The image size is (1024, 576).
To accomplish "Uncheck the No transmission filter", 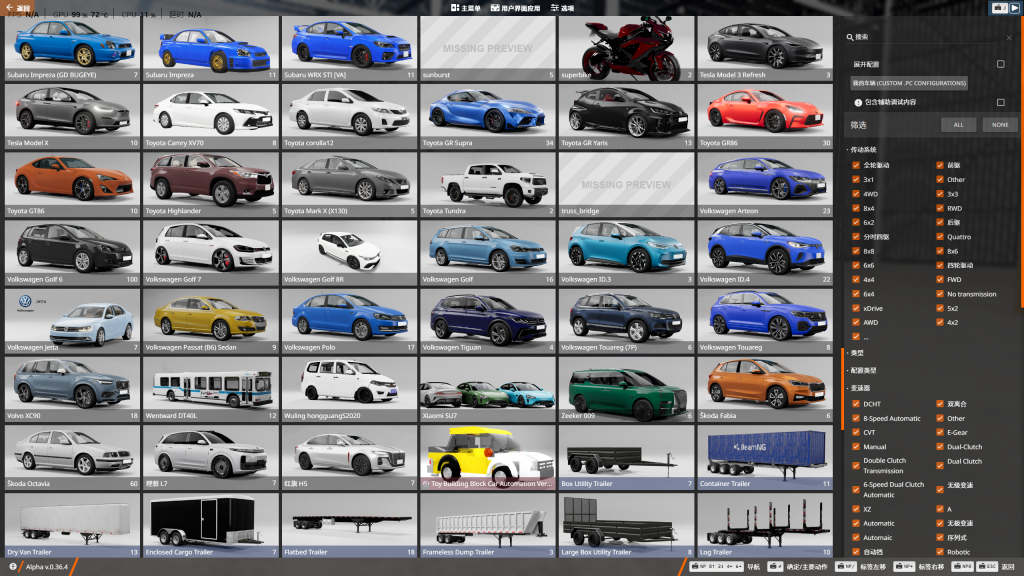I will pyautogui.click(x=940, y=294).
